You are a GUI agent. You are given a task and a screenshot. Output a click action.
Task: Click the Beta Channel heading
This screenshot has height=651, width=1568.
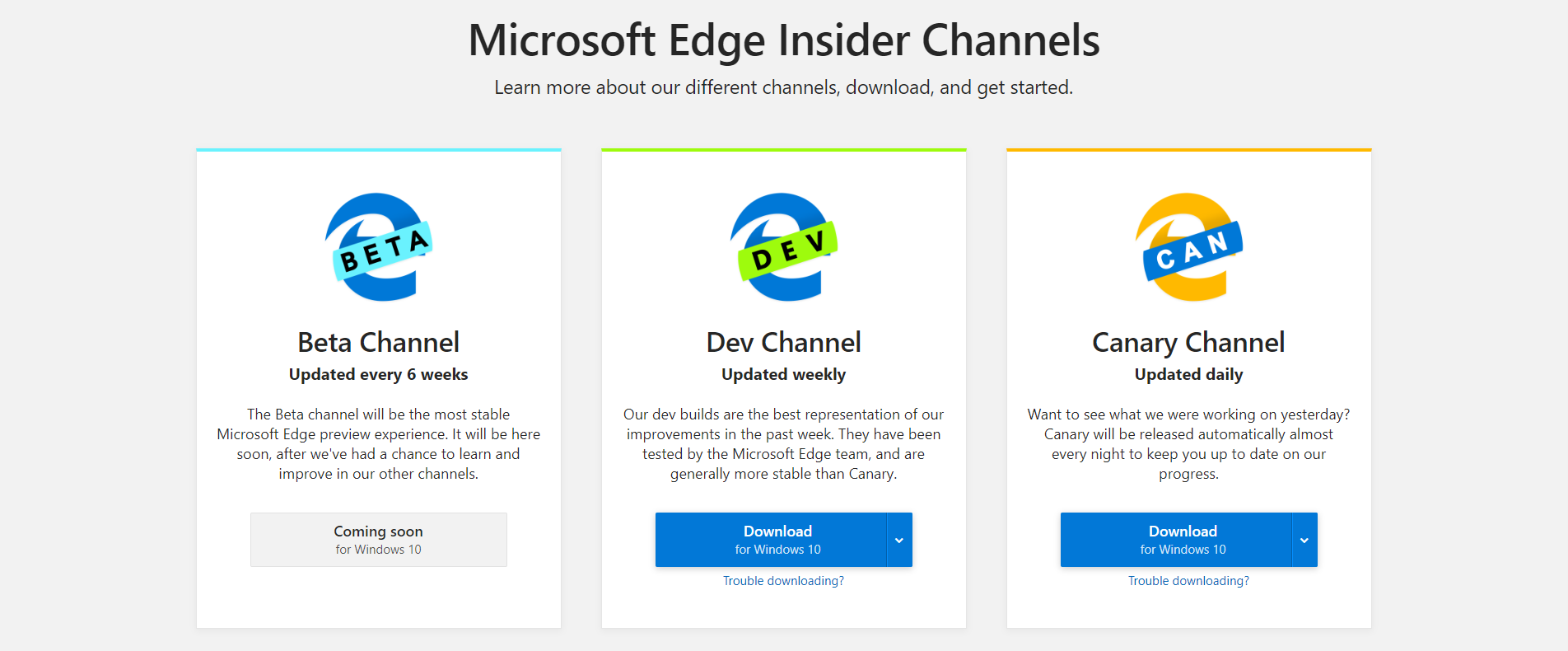coord(379,342)
